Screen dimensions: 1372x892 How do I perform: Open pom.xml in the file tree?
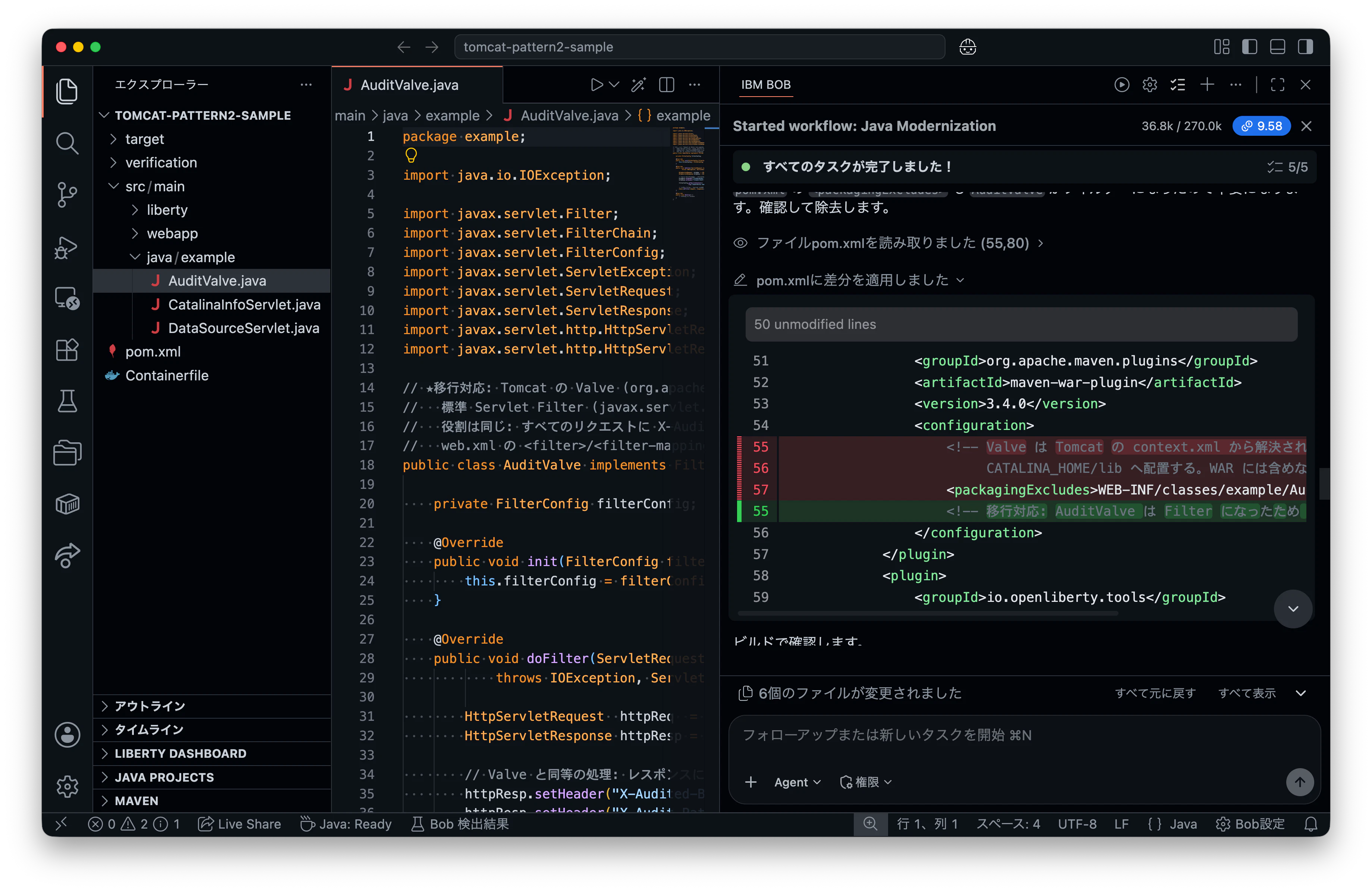pyautogui.click(x=211, y=352)
